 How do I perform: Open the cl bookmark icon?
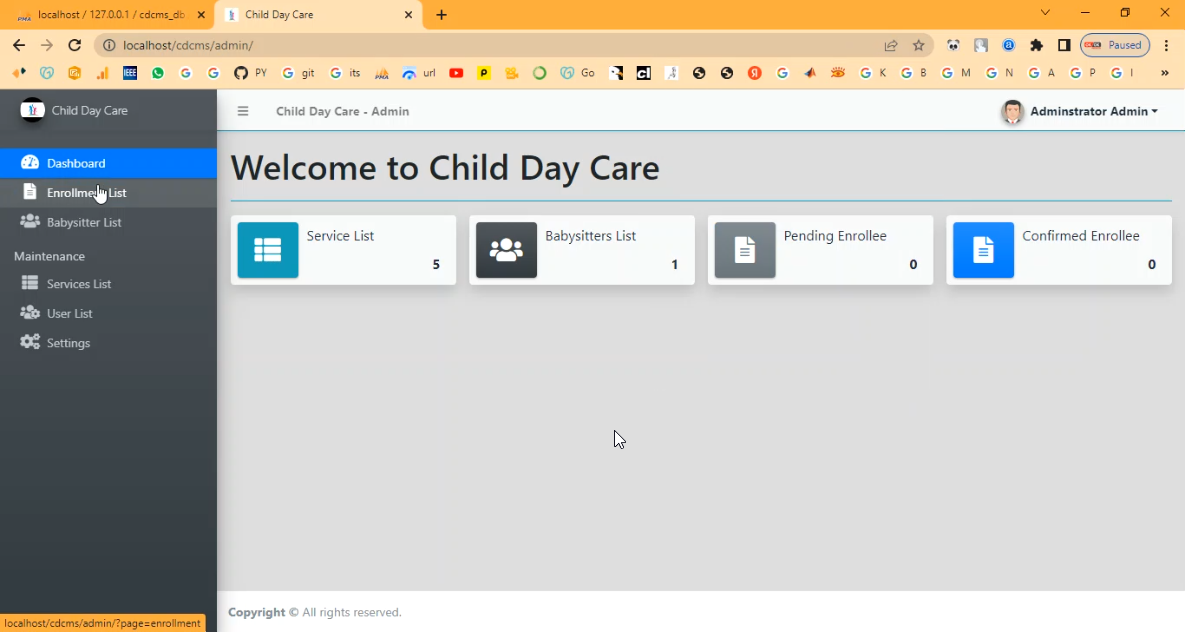point(643,73)
